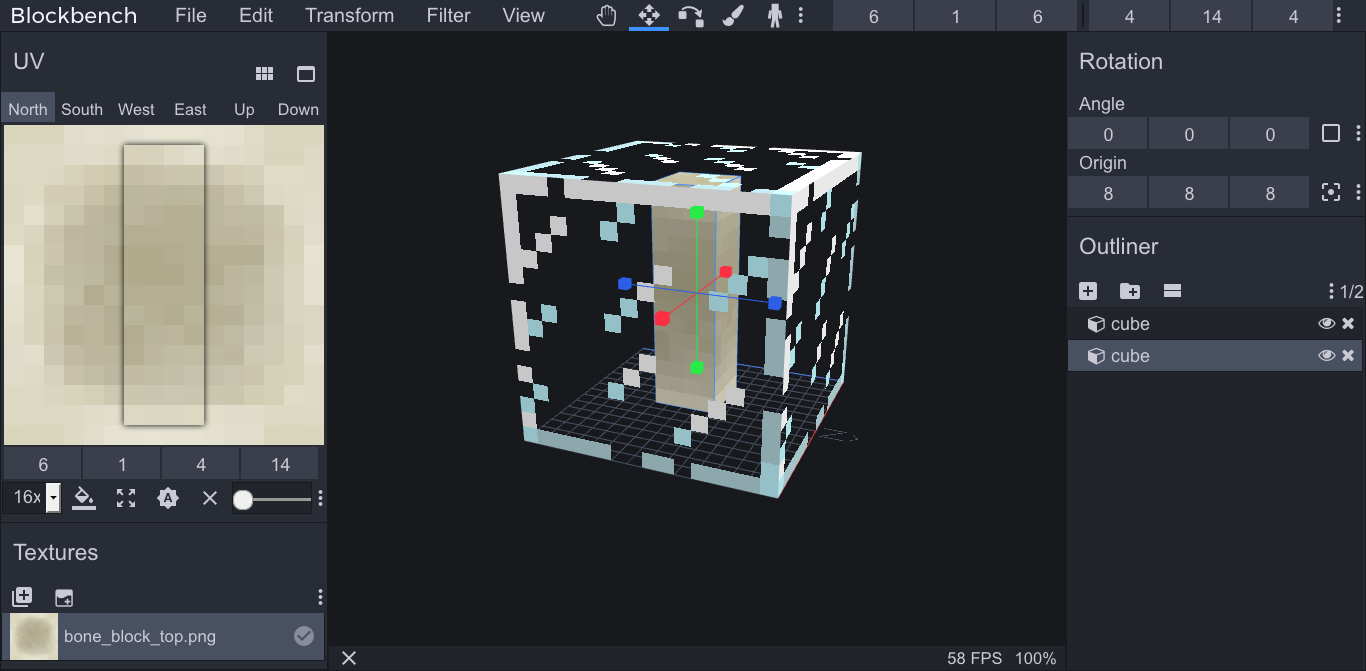This screenshot has height=671, width=1366.
Task: Click the Add Cube icon in Outliner
Action: tap(1088, 291)
